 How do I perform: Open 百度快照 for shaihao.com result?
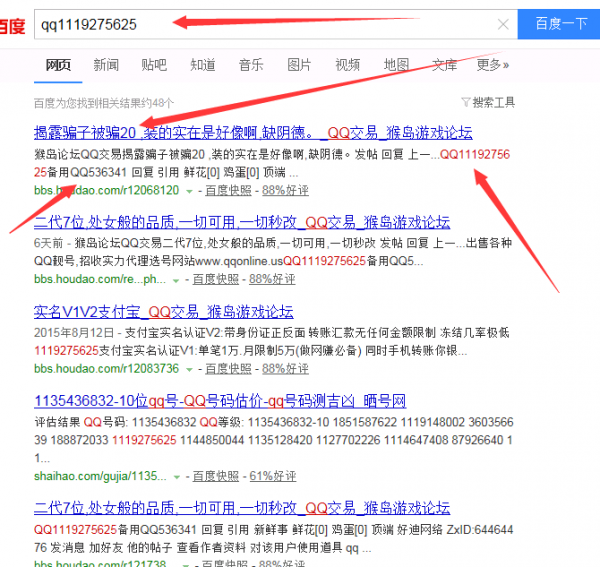tap(216, 476)
